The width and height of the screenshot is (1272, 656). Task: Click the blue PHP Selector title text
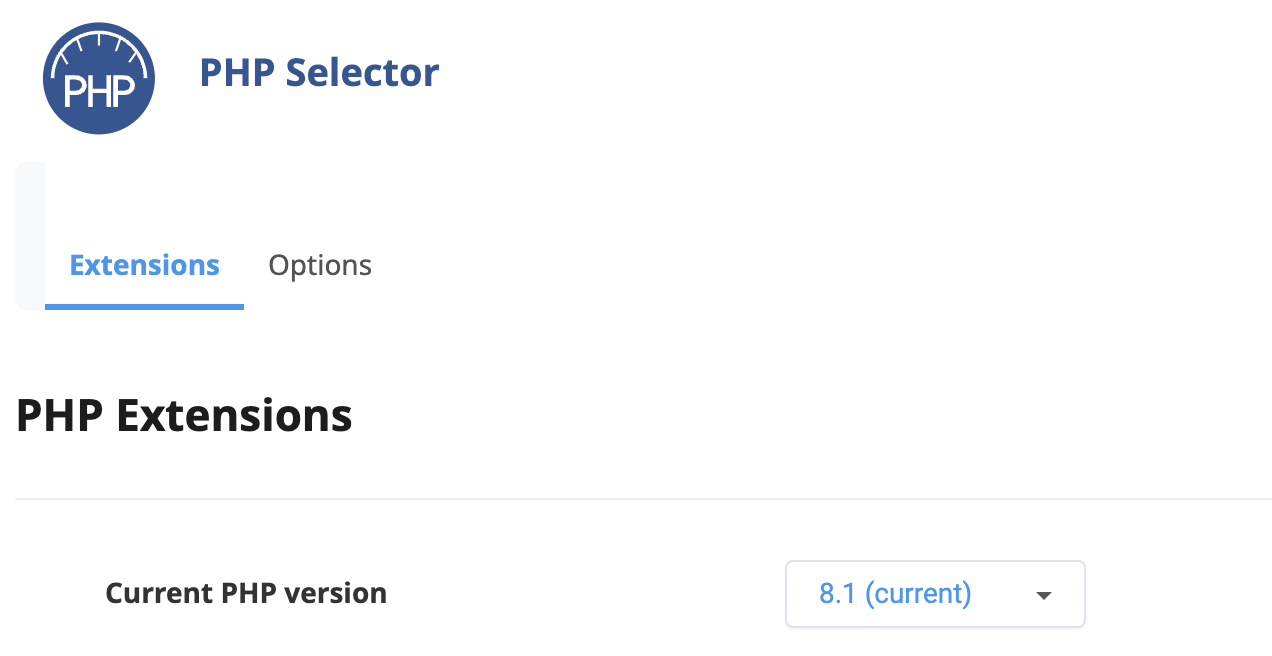point(319,72)
